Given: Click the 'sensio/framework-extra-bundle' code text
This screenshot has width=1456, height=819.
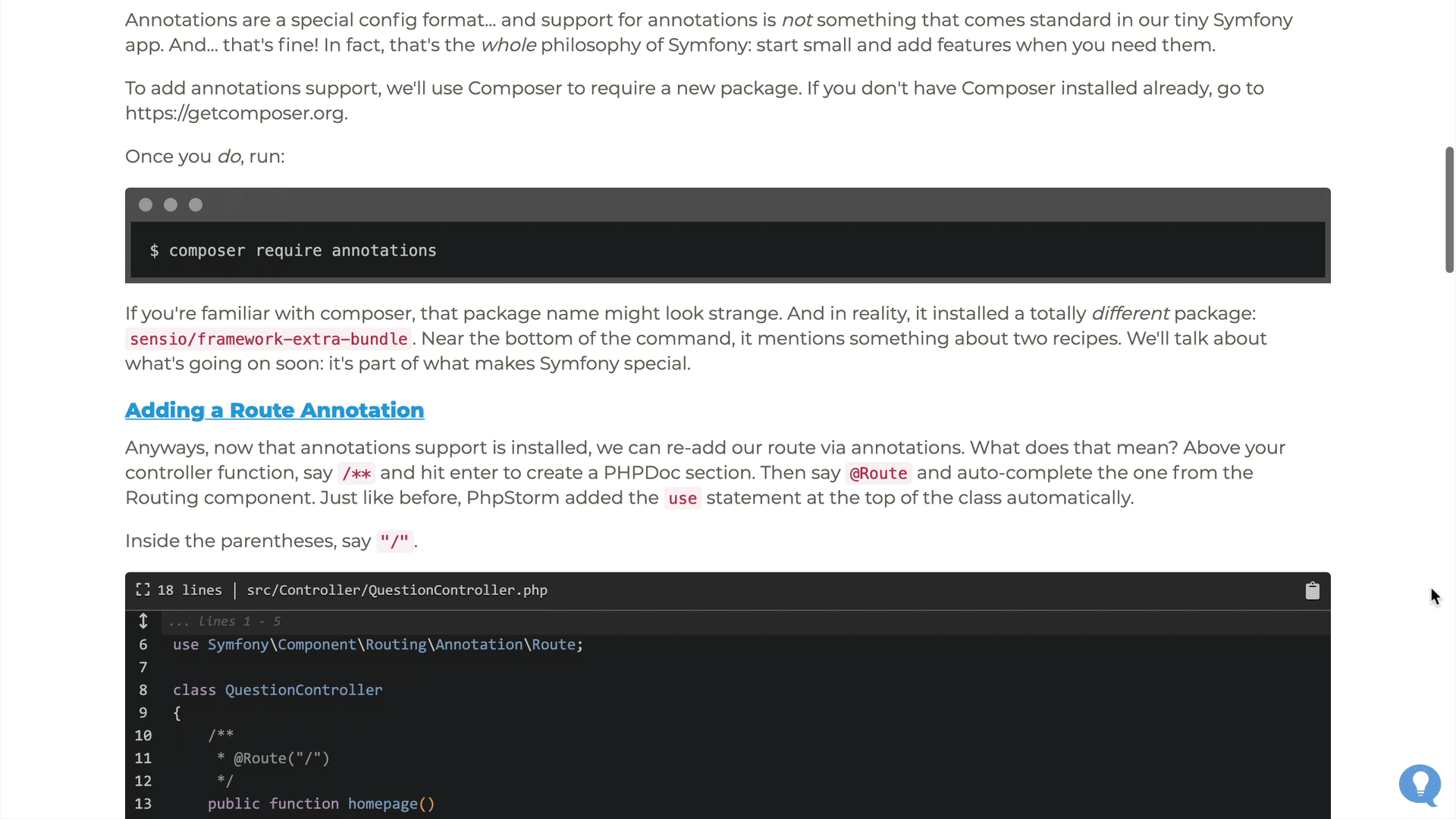Looking at the screenshot, I should [268, 339].
